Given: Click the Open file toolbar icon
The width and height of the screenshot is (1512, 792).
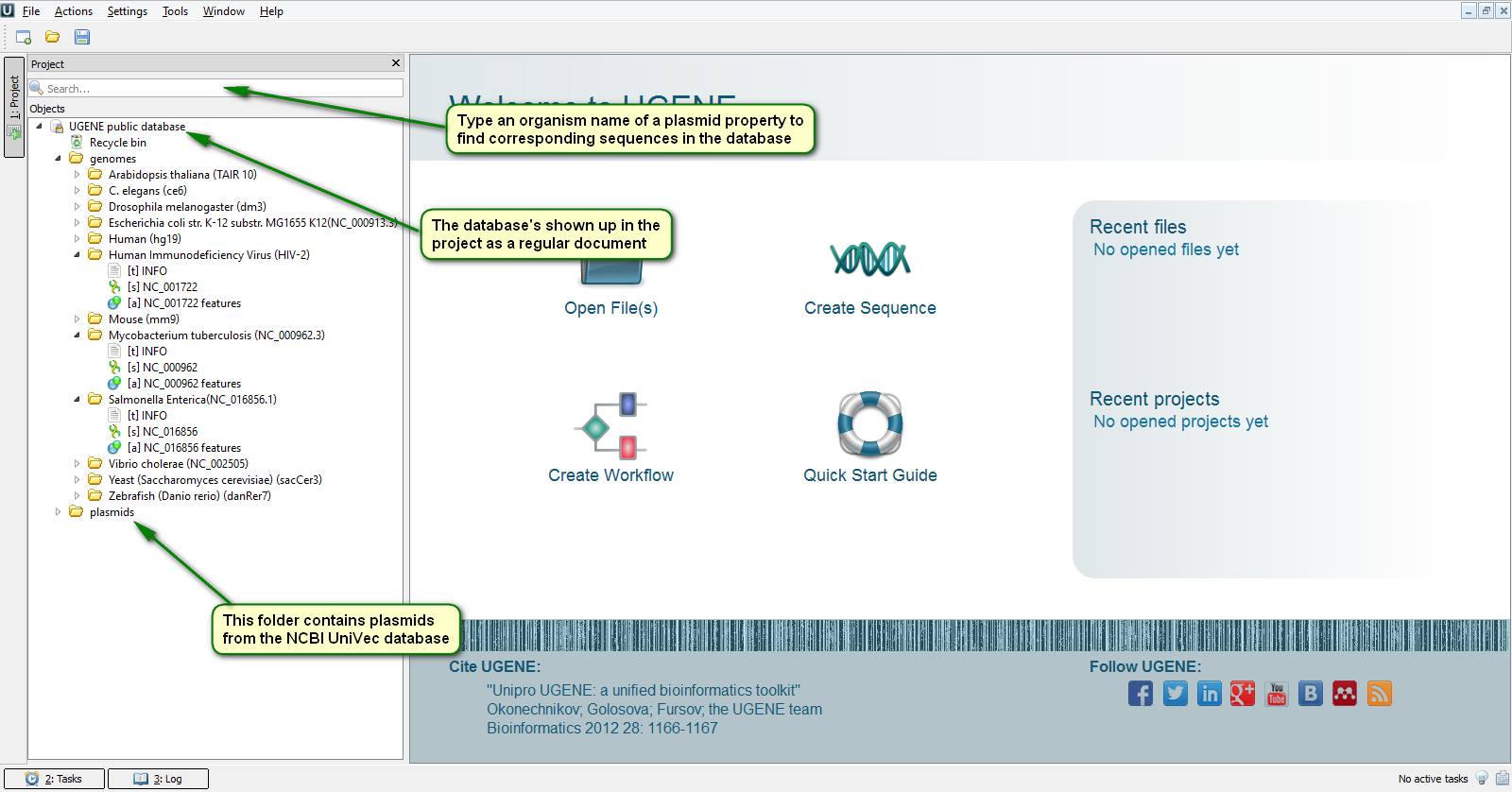Looking at the screenshot, I should (x=53, y=37).
